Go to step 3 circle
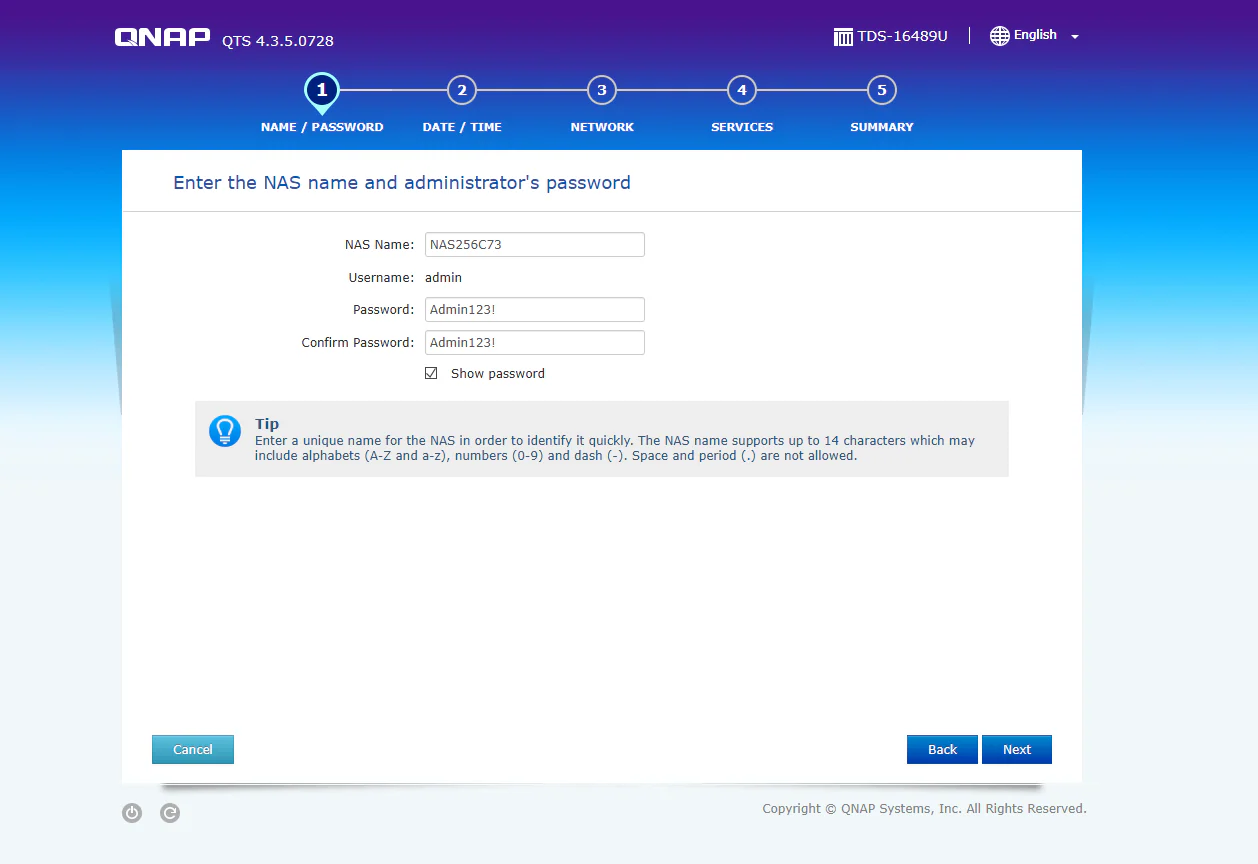 602,90
